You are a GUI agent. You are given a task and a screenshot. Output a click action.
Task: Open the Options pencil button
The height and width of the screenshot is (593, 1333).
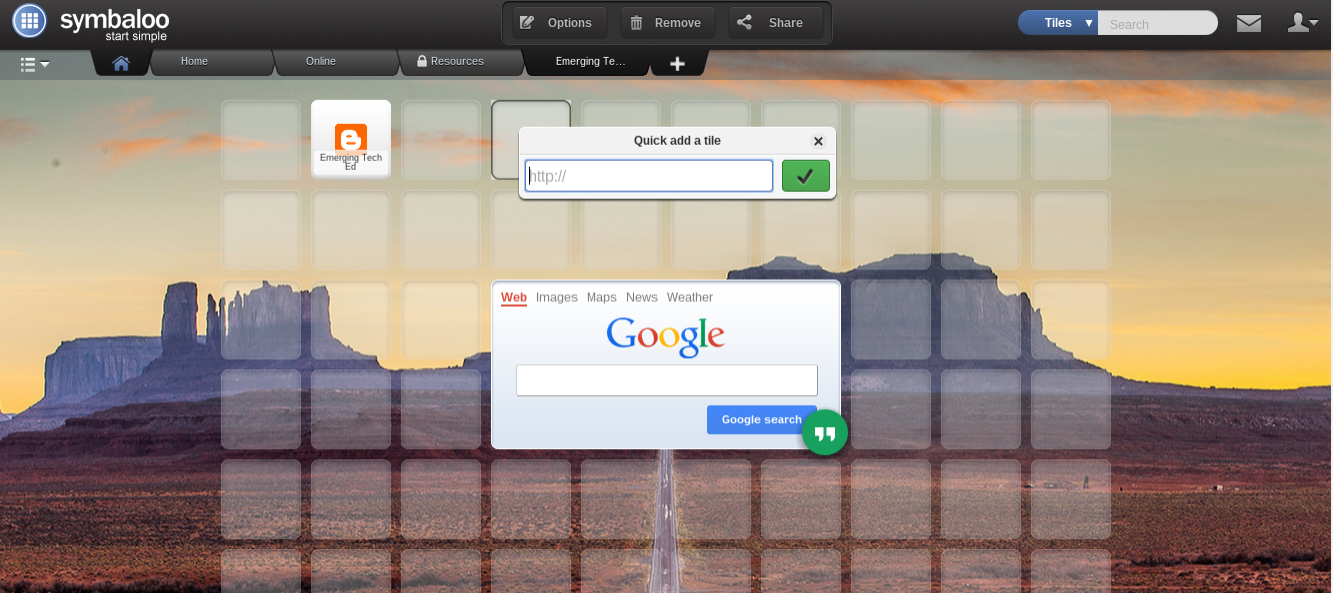(x=558, y=23)
